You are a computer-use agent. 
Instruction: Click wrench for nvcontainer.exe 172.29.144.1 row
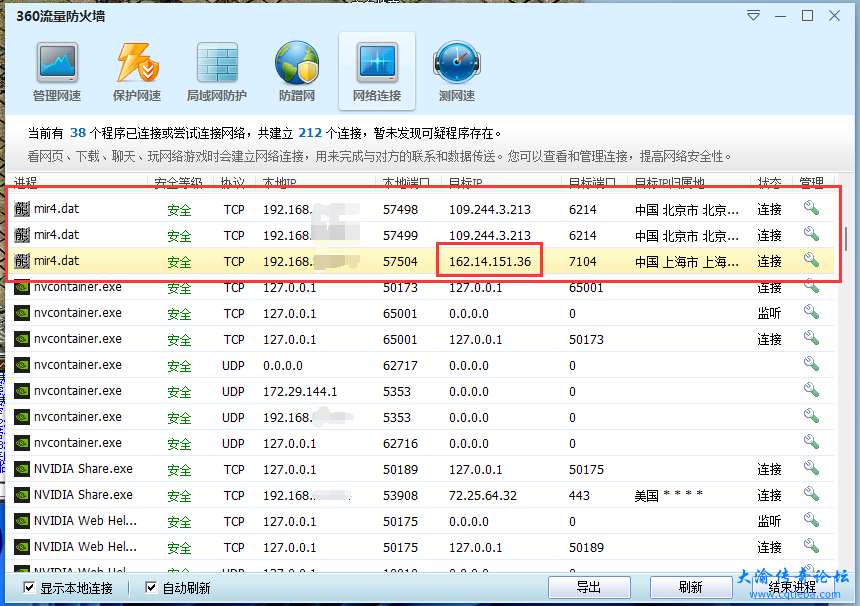(x=811, y=390)
